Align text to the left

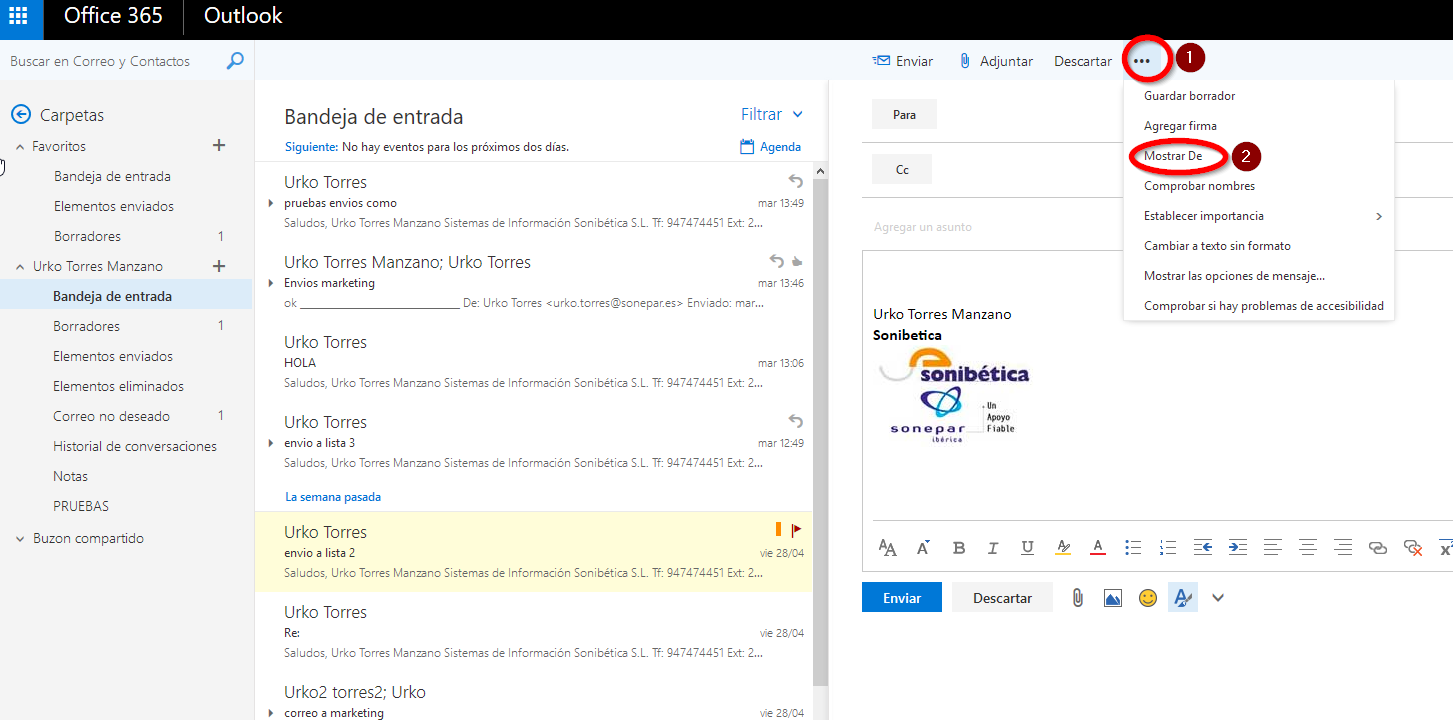coord(1272,547)
